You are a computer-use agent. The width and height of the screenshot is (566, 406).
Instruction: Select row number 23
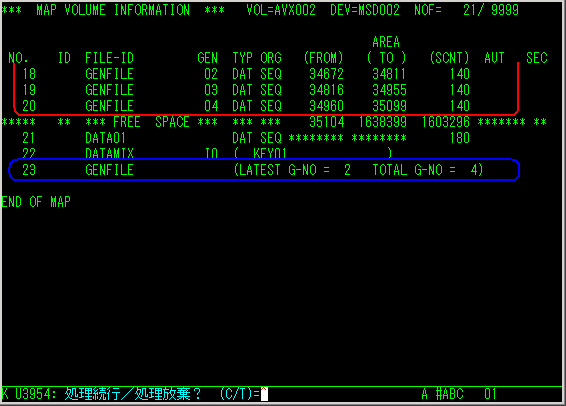click(29, 170)
